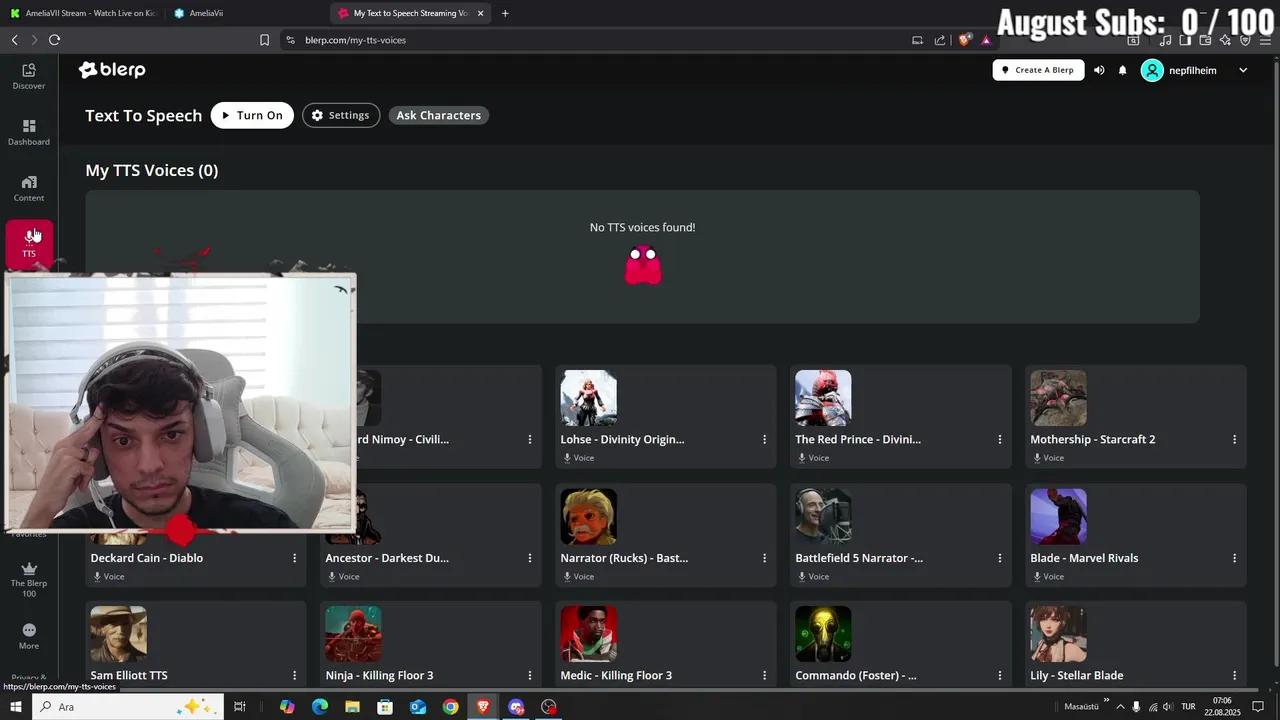The width and height of the screenshot is (1280, 720).
Task: Open Windows Start menu
Action: 15,707
